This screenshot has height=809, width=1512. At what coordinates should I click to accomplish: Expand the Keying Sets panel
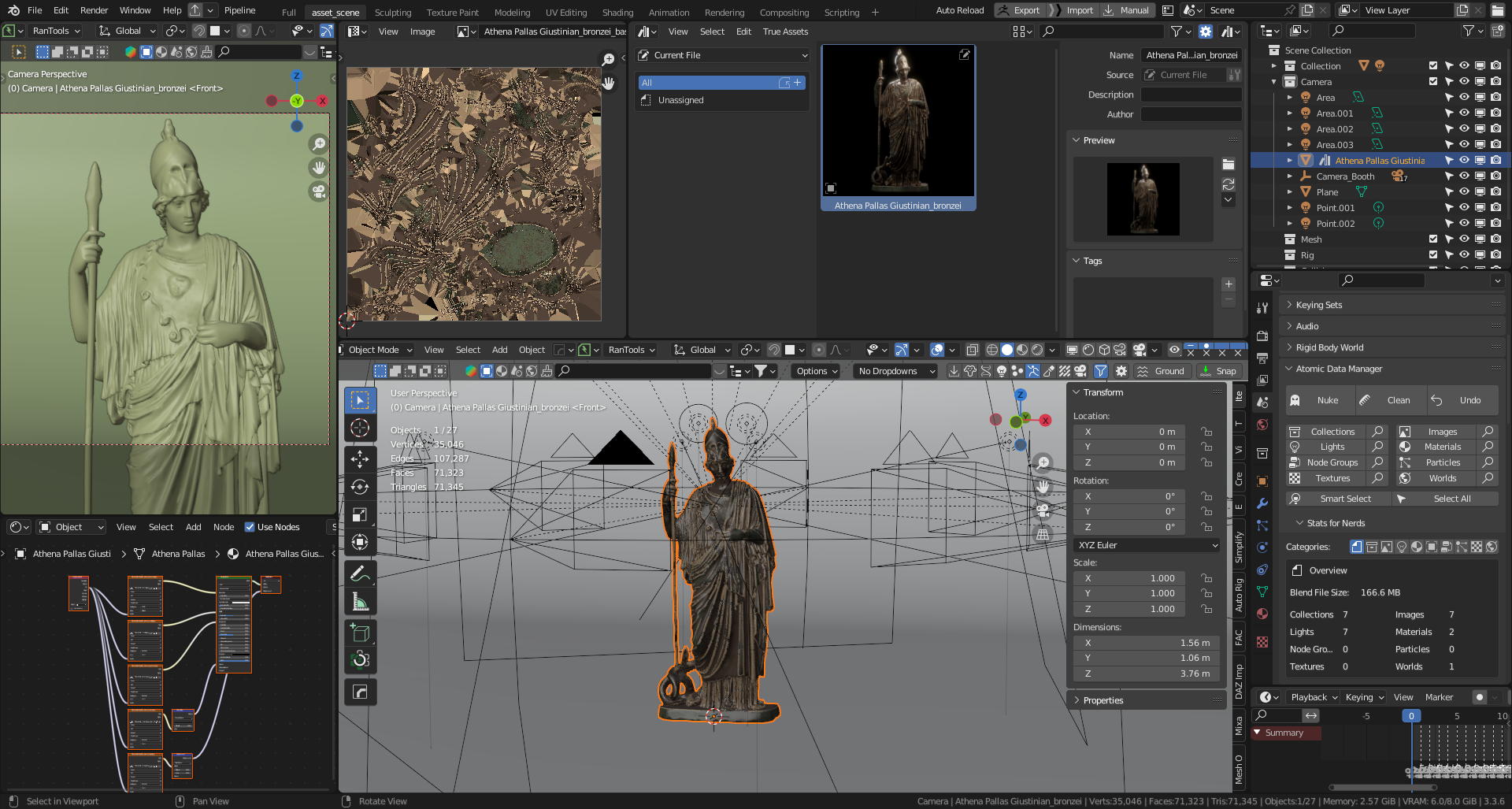click(x=1392, y=305)
